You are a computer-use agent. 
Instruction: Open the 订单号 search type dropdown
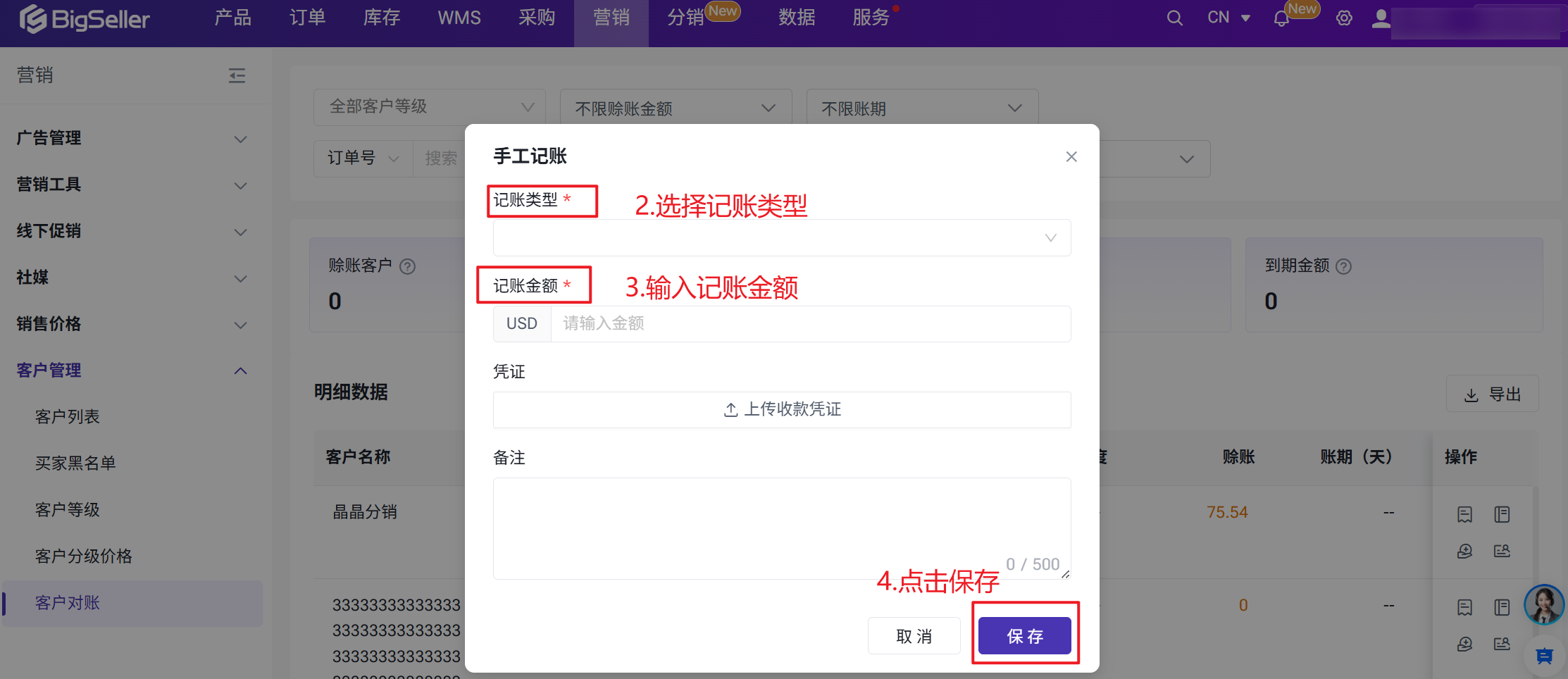(x=363, y=158)
